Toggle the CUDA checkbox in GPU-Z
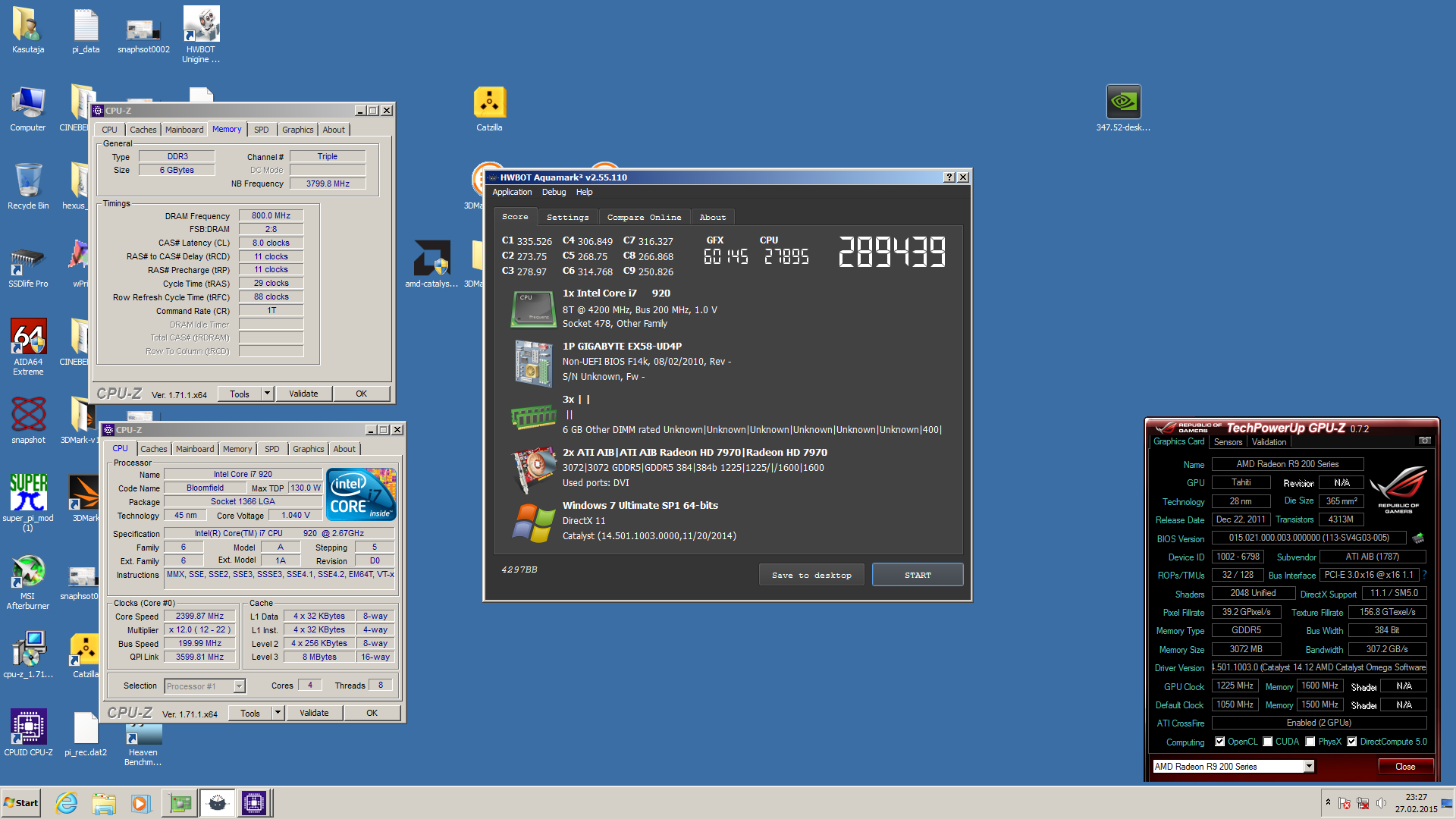This screenshot has height=819, width=1456. [x=1268, y=742]
